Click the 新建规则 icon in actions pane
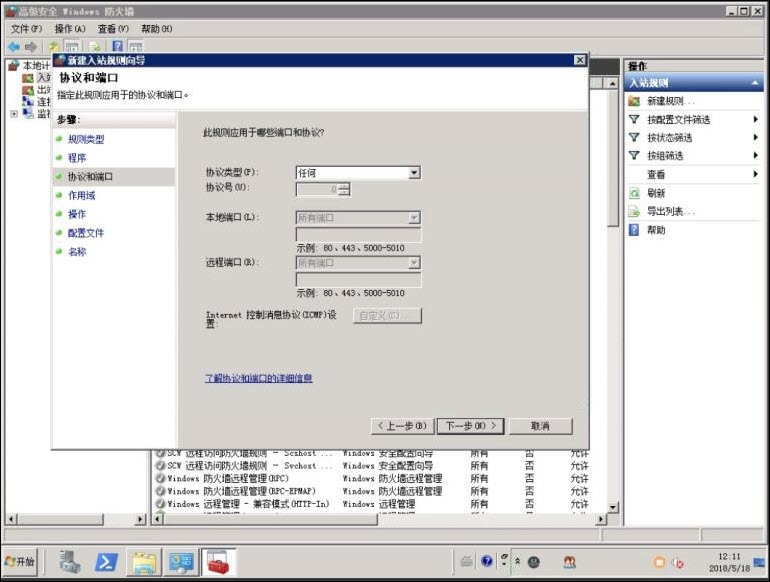Screen dimensions: 770x582 [x=634, y=101]
